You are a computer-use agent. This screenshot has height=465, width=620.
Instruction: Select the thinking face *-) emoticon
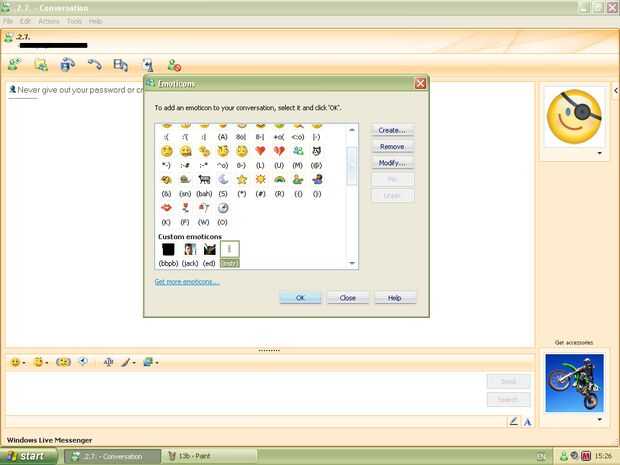[x=166, y=151]
